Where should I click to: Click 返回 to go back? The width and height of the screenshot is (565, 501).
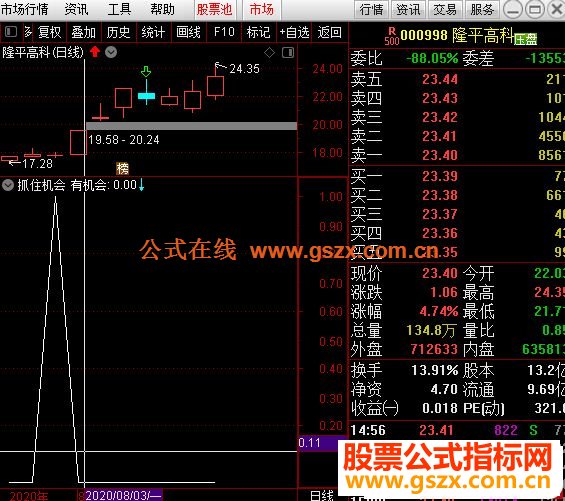[329, 32]
